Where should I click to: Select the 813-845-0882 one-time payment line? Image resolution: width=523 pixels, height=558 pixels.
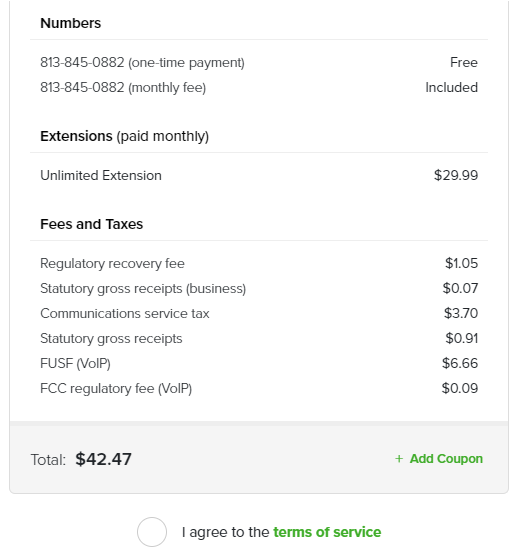pos(259,62)
